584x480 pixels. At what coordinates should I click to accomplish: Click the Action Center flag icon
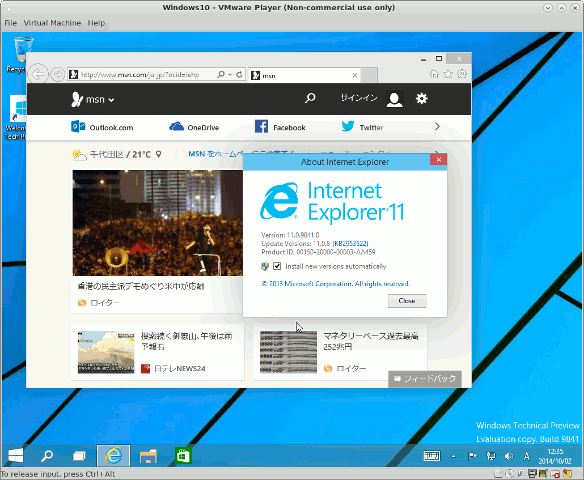[x=472, y=456]
